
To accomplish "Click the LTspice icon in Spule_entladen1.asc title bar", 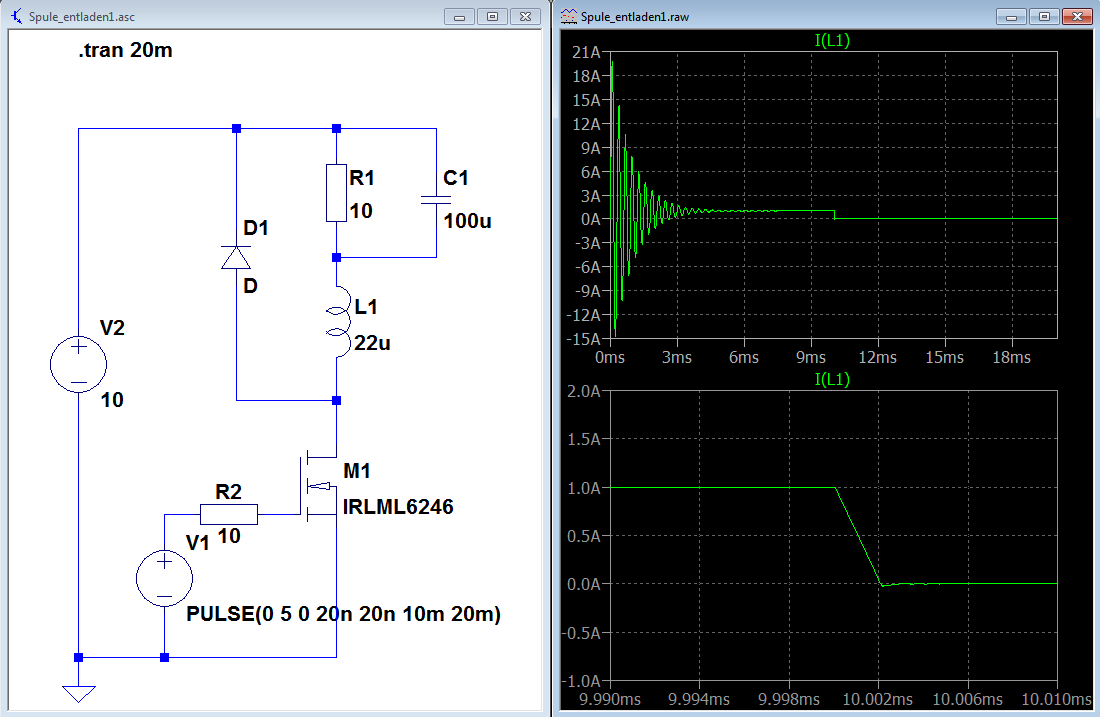I will (x=16, y=16).
